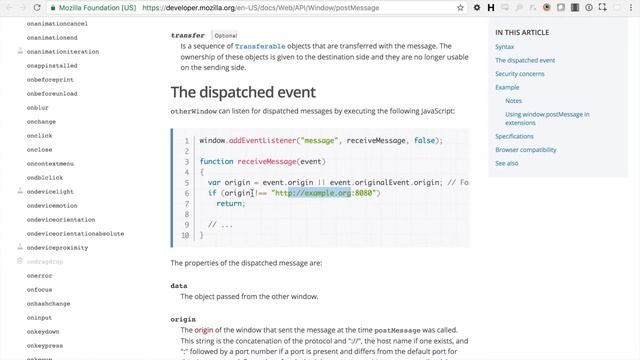Click the origin property term heading
Screen dimensions: 640x360
(183, 319)
